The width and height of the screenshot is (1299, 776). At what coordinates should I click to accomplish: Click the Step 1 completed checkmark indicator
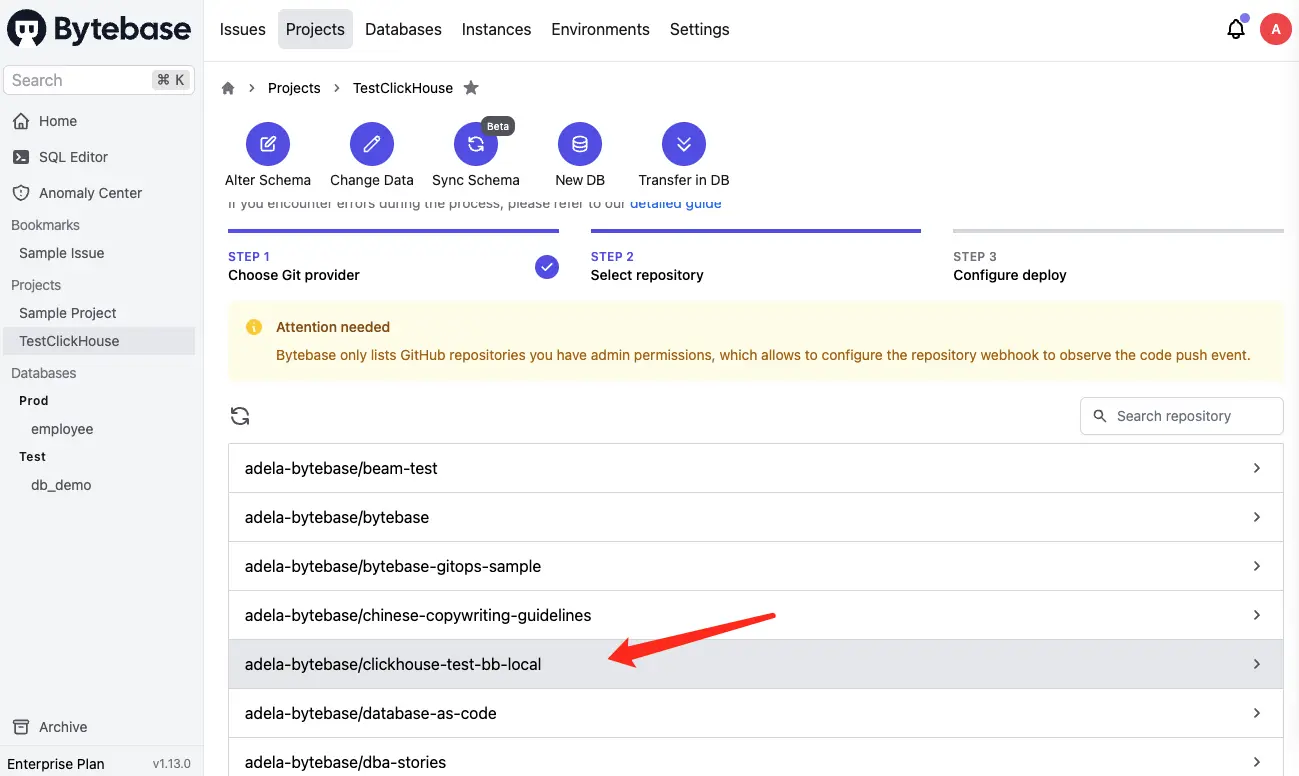point(546,267)
